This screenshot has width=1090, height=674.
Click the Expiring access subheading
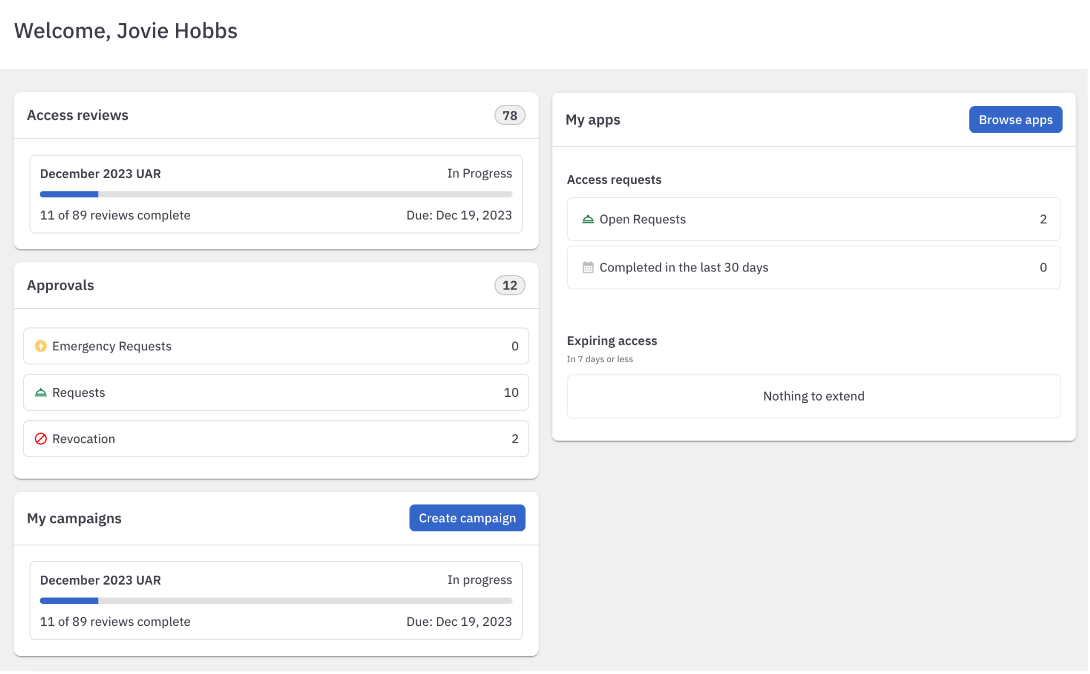click(612, 340)
